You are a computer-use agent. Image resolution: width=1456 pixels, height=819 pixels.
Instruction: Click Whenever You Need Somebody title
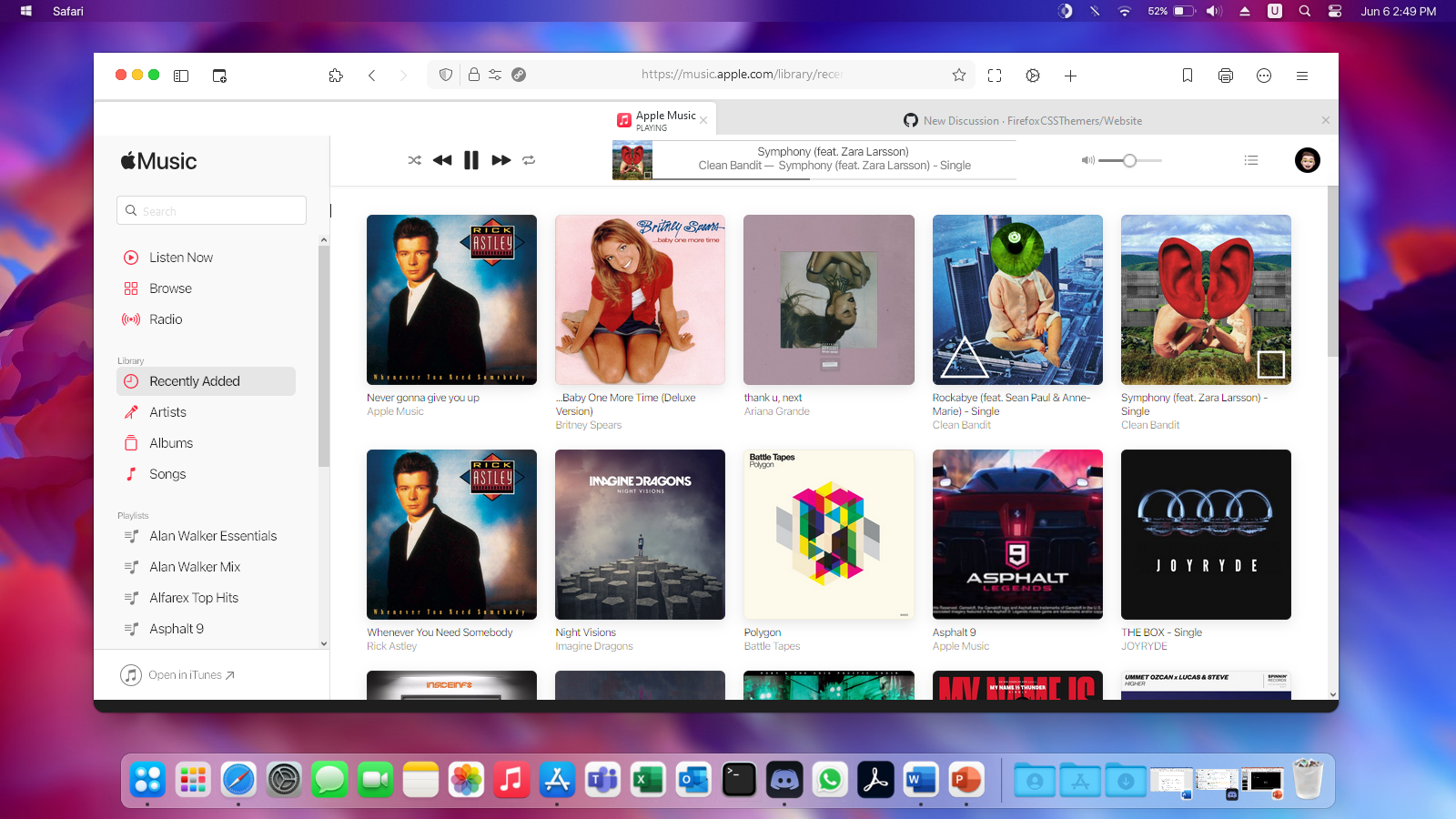(440, 632)
